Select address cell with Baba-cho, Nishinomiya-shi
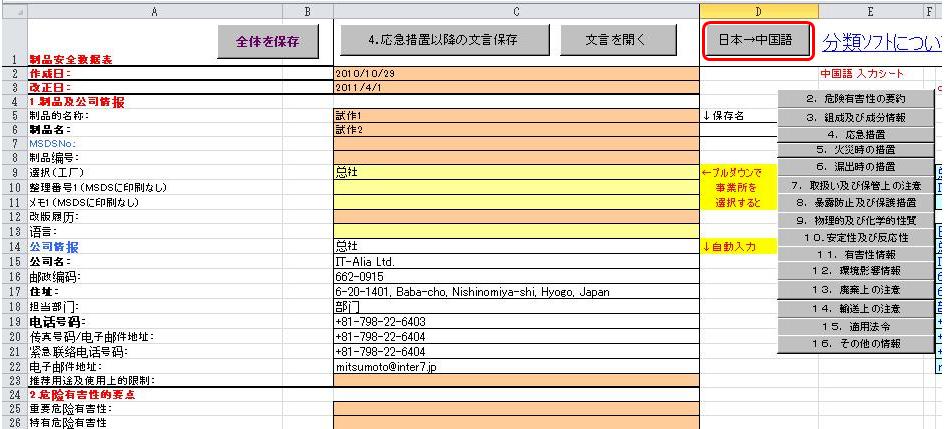 (x=516, y=292)
